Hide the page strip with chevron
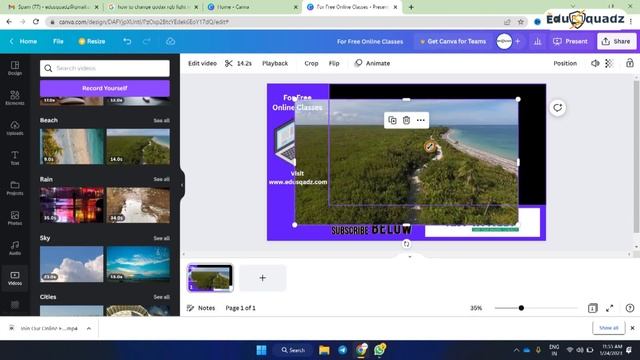Viewport: 640px width, 360px height. [410, 257]
